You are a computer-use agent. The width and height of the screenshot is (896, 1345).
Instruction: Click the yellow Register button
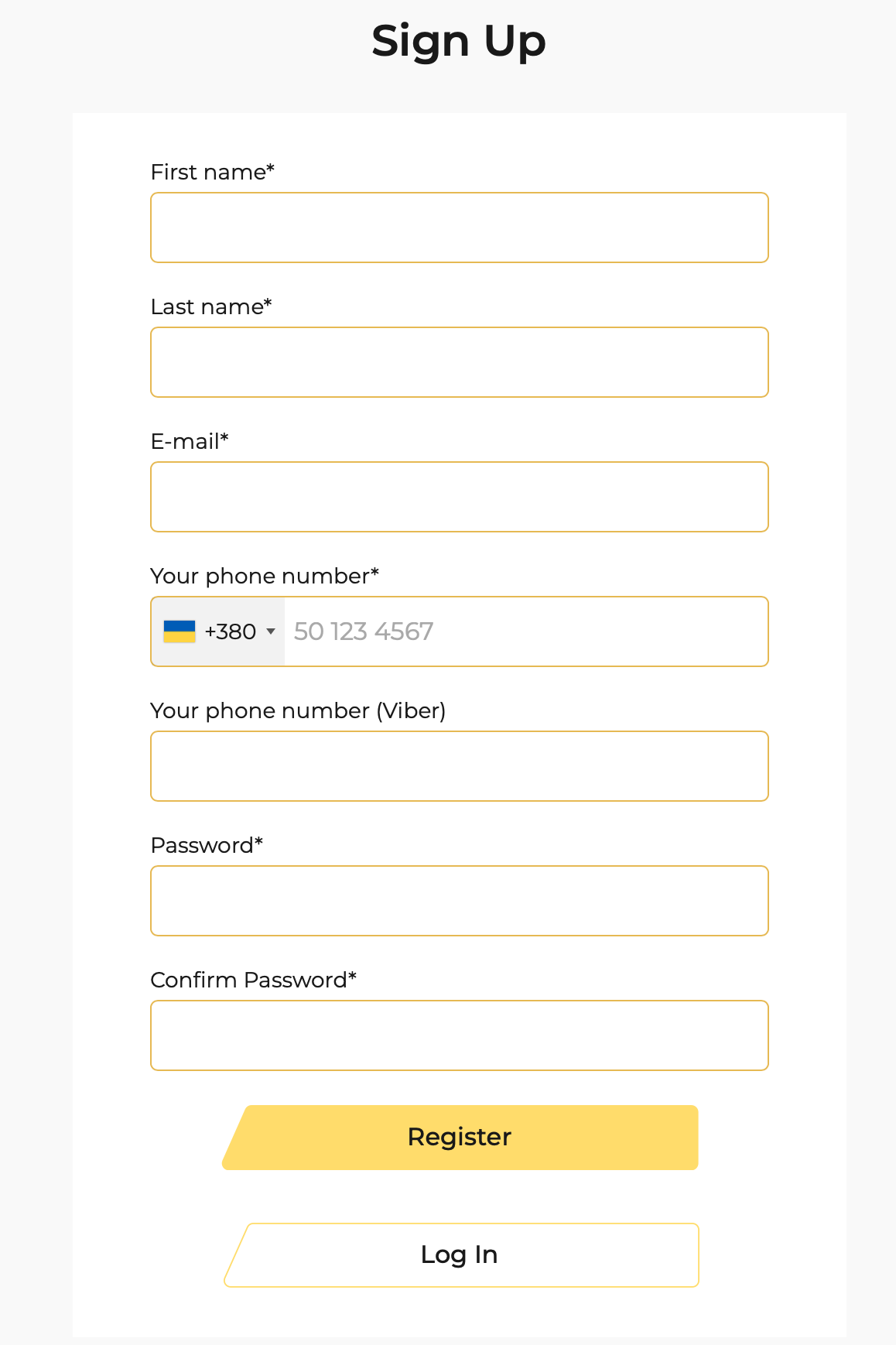[460, 1137]
